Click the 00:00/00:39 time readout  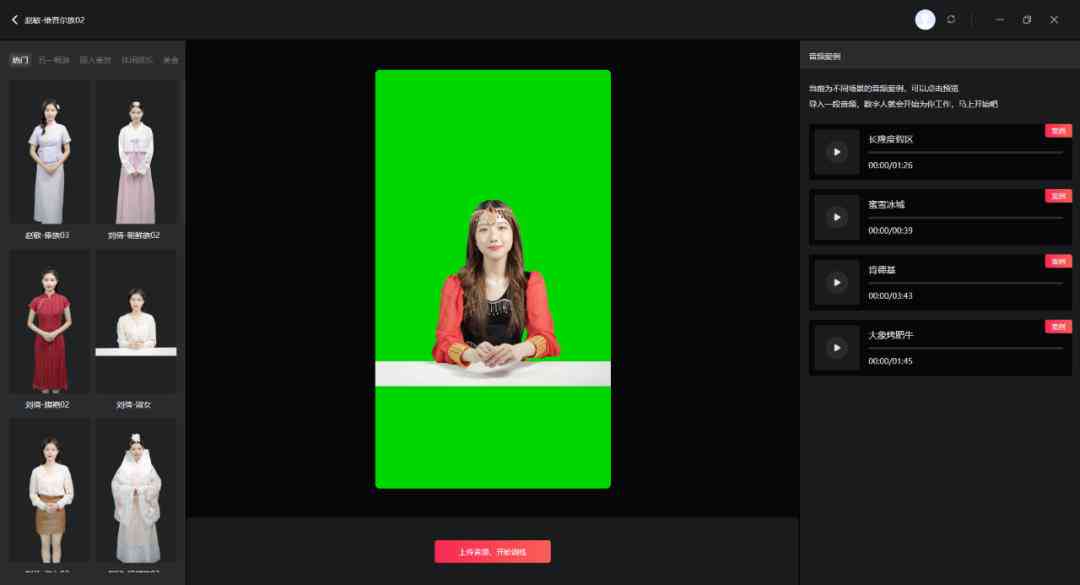[890, 231]
